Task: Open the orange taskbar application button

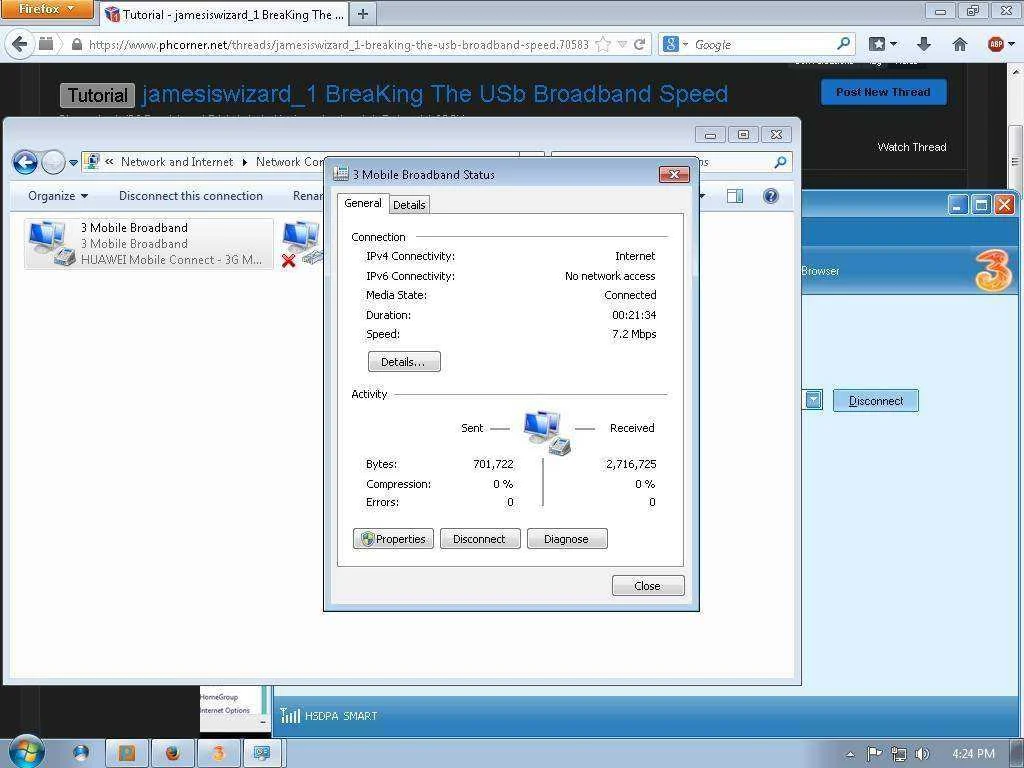Action: click(127, 753)
